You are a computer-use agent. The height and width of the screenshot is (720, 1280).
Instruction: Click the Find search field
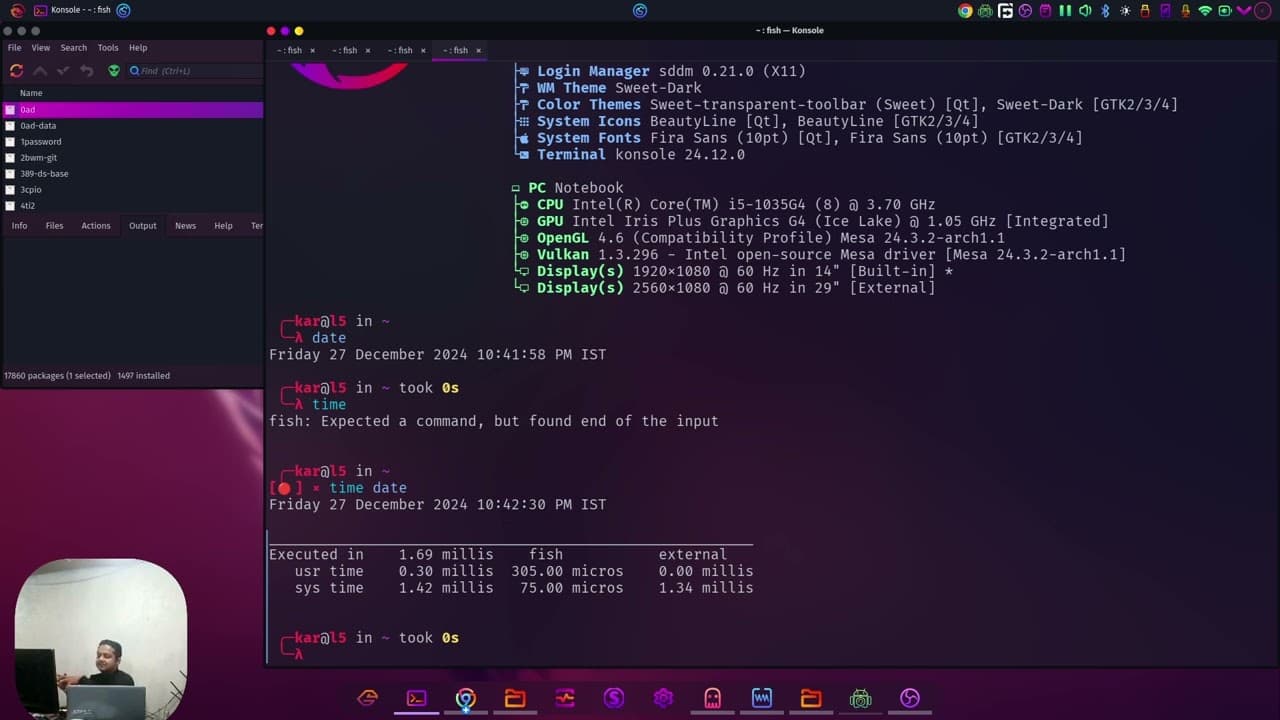click(194, 71)
